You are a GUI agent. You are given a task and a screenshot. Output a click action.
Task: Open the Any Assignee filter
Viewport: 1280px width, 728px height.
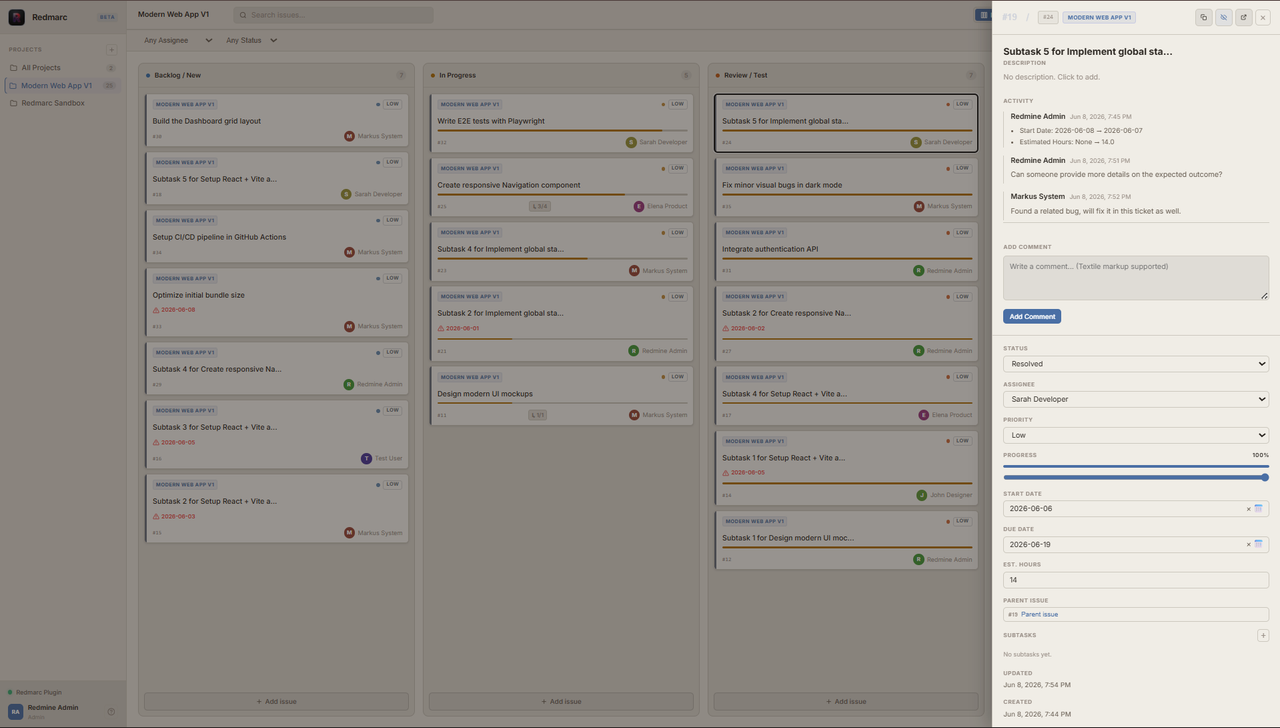[178, 41]
